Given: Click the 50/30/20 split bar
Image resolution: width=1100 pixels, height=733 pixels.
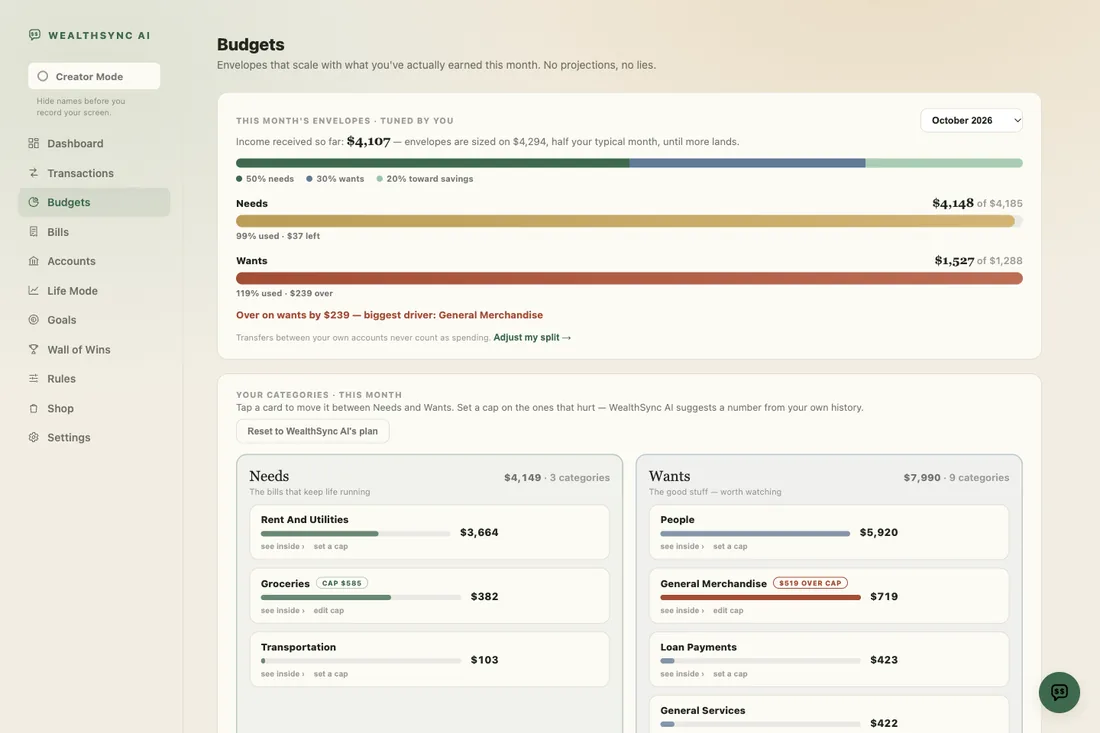Looking at the screenshot, I should tap(629, 163).
